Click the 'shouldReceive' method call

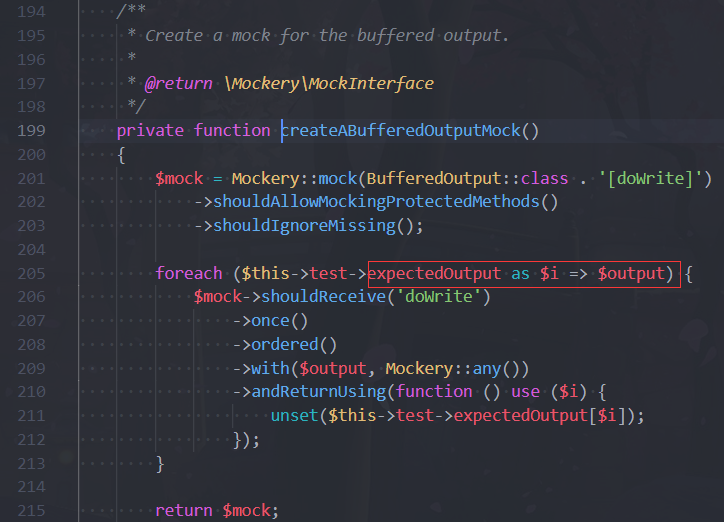[x=323, y=297]
